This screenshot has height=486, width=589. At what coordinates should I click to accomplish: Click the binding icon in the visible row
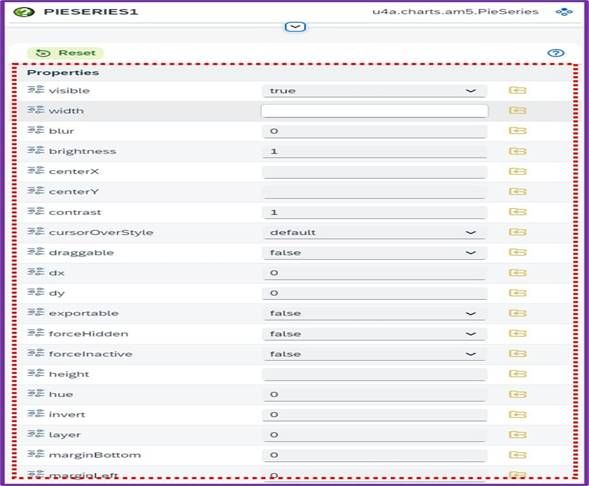(x=517, y=90)
